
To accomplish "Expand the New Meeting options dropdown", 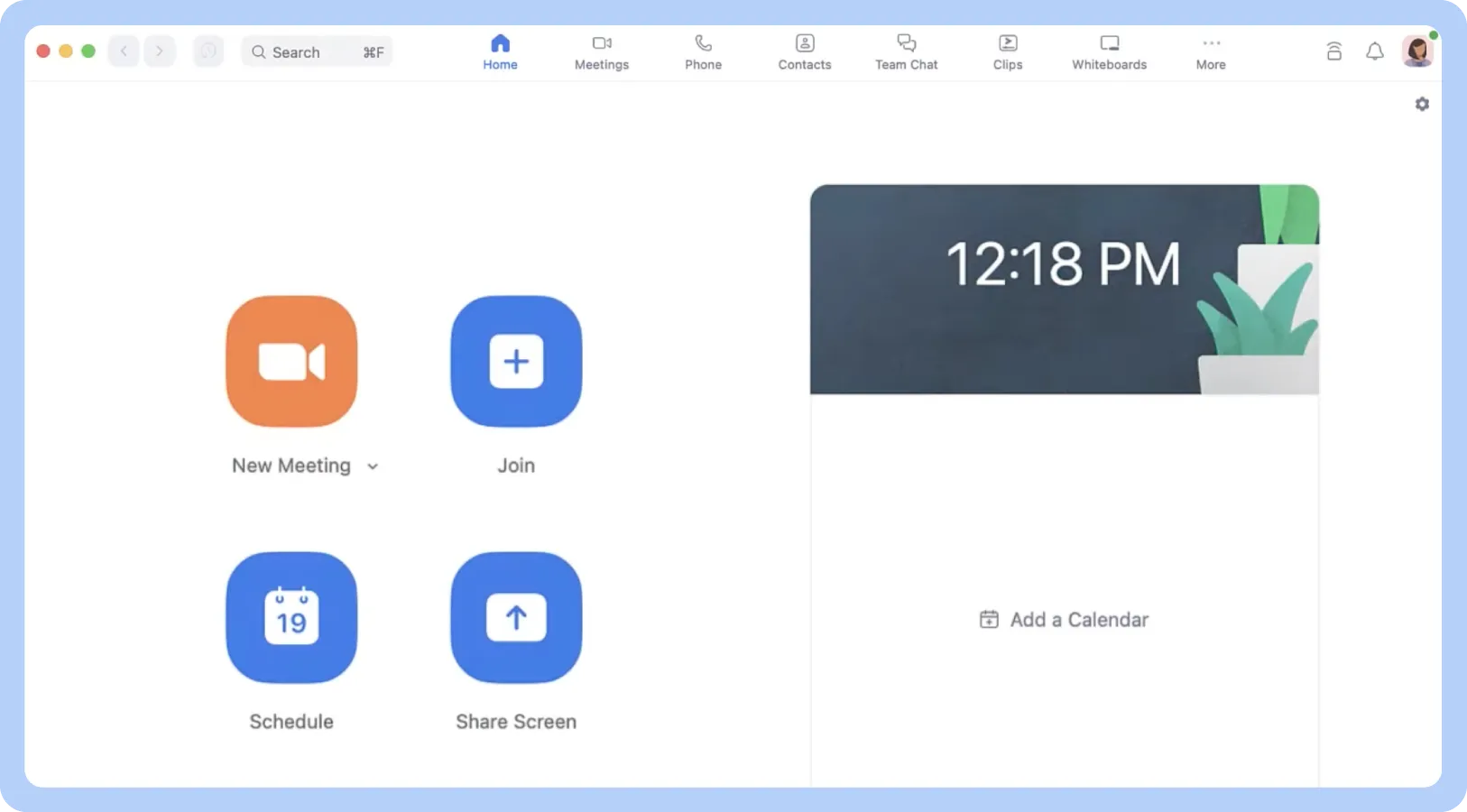I will [x=373, y=466].
